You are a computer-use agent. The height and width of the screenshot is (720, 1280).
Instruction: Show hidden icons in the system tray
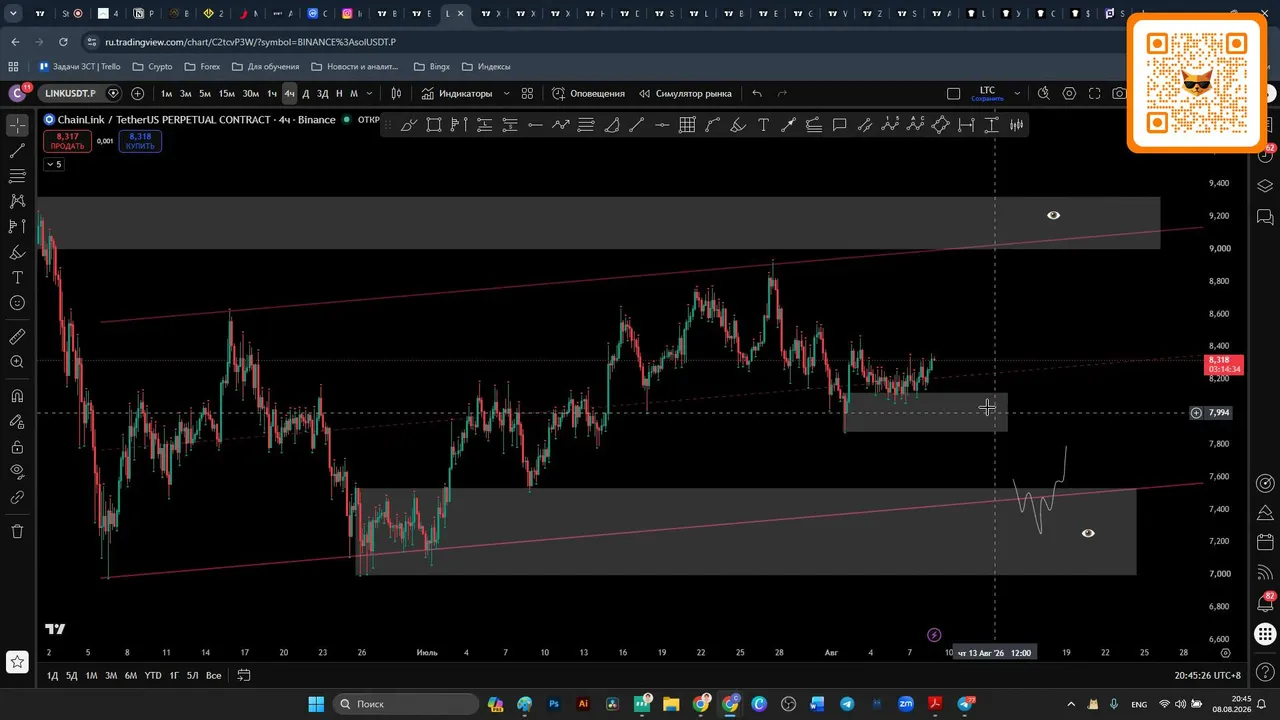click(1071, 704)
